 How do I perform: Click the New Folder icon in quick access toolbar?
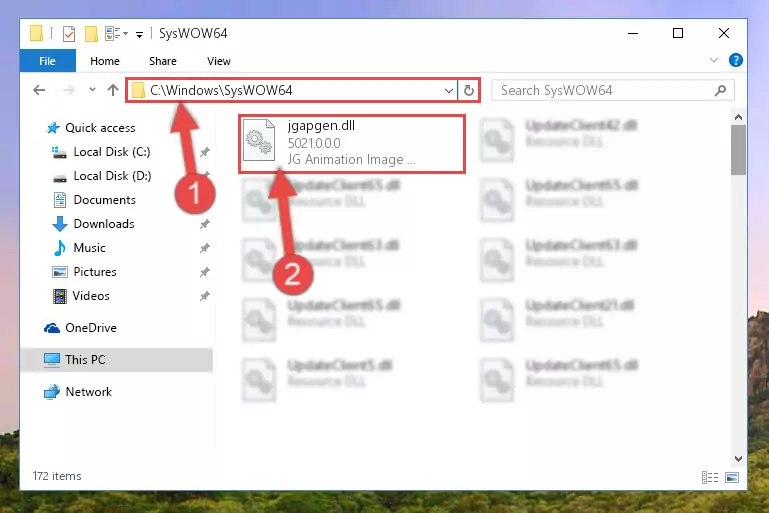pos(91,33)
